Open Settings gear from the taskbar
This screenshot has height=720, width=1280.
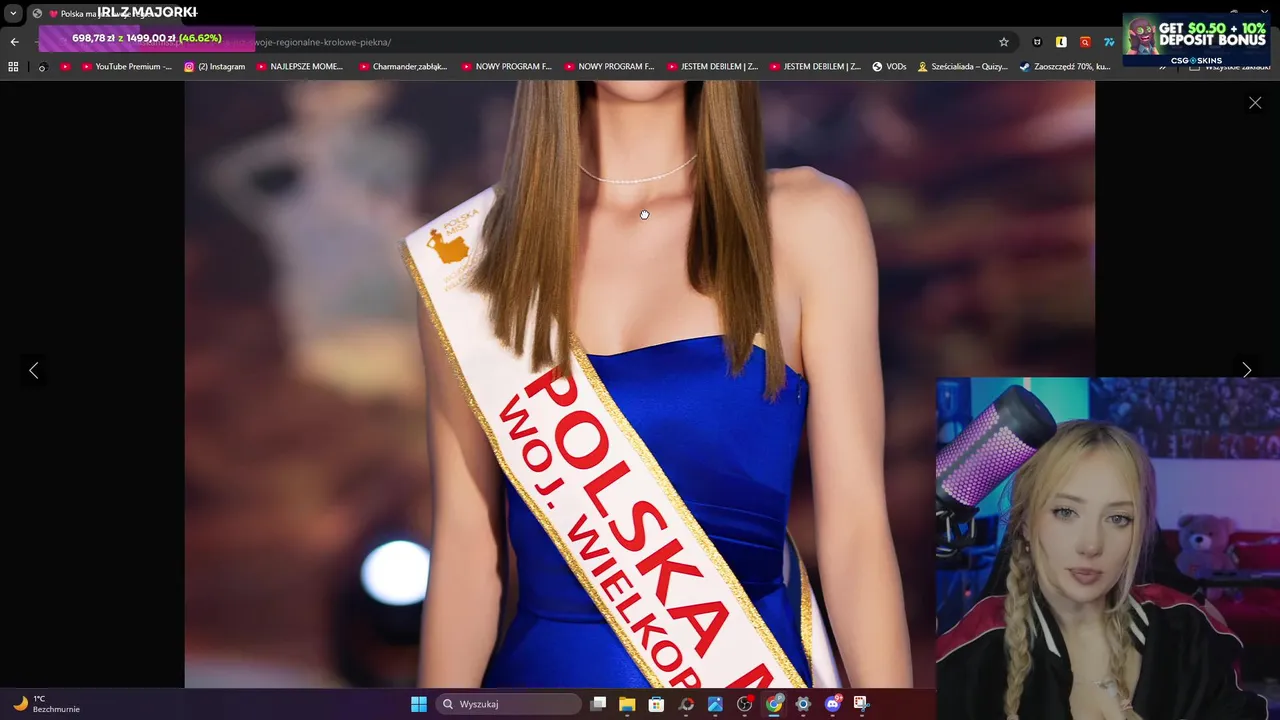tap(803, 704)
